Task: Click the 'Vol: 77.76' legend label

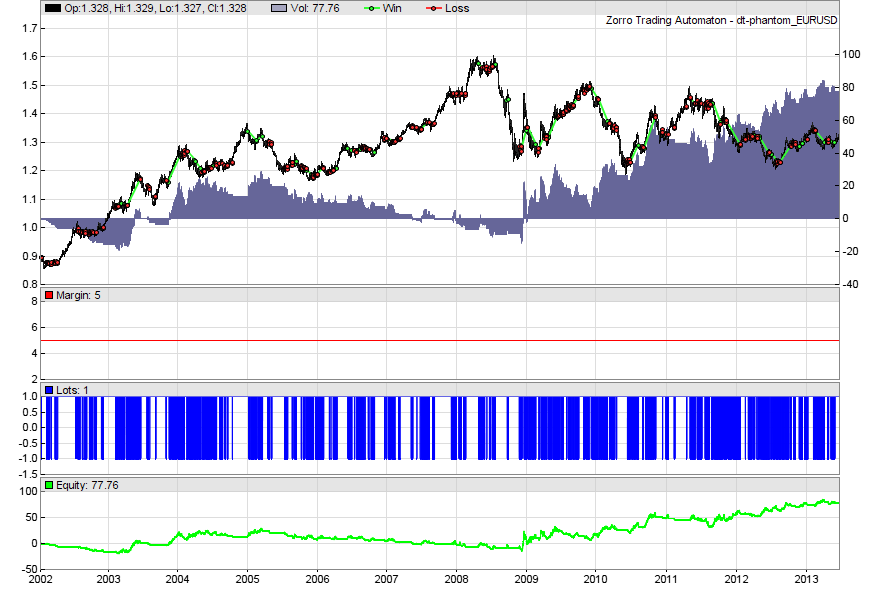Action: 317,8
